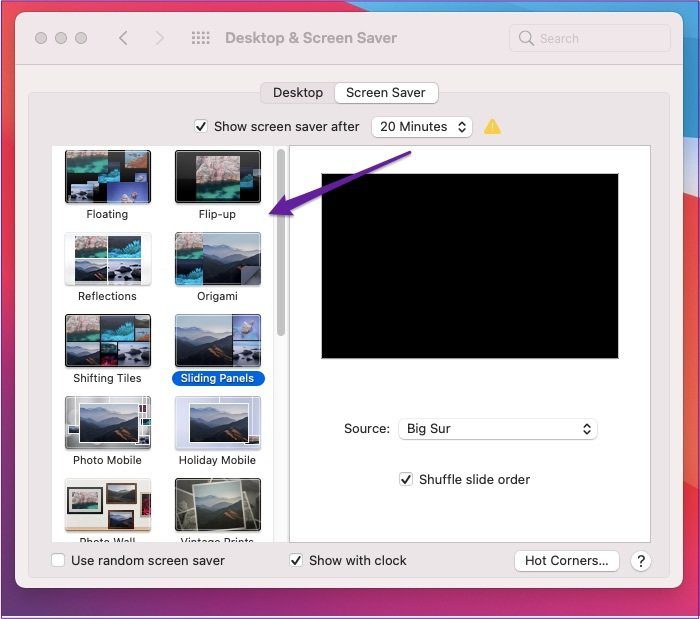The height and width of the screenshot is (619, 700).
Task: Enable Use random screen saver checkbox
Action: pyautogui.click(x=58, y=561)
